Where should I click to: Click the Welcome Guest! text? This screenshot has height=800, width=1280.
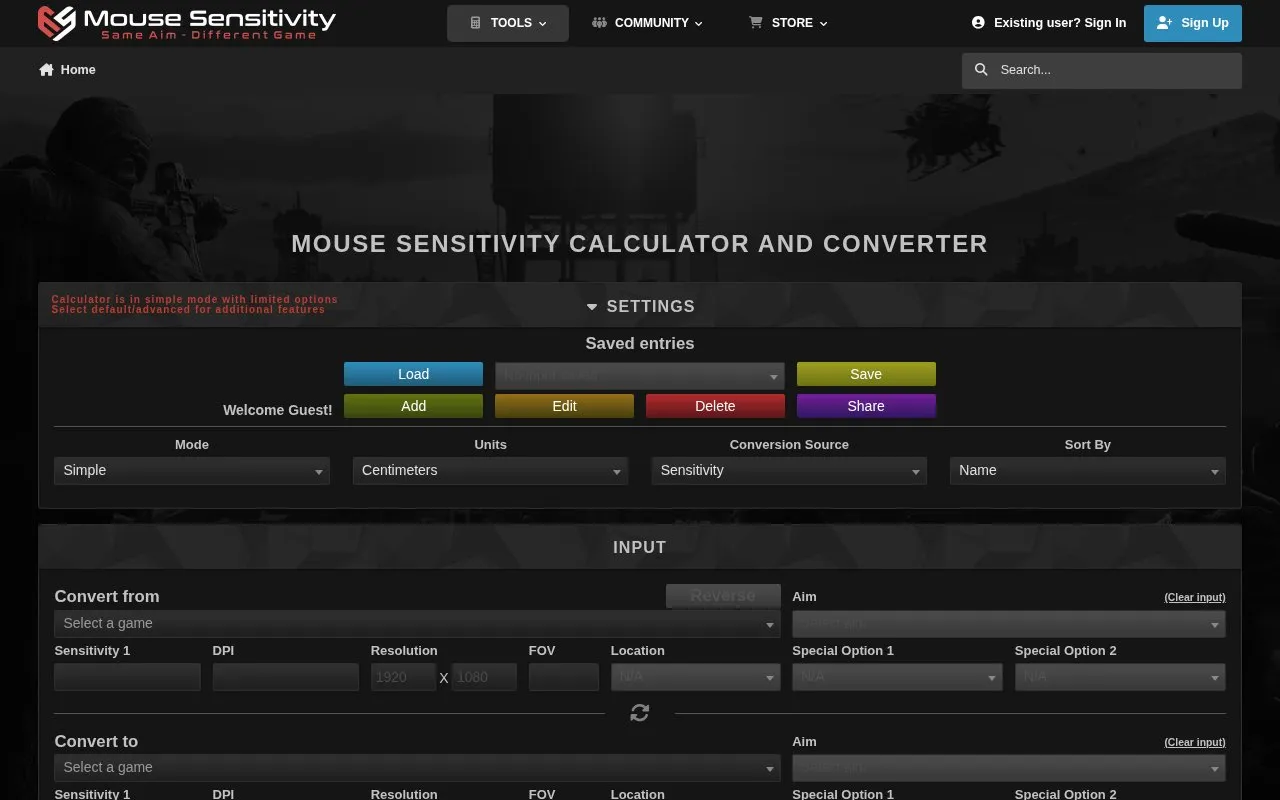click(x=277, y=410)
